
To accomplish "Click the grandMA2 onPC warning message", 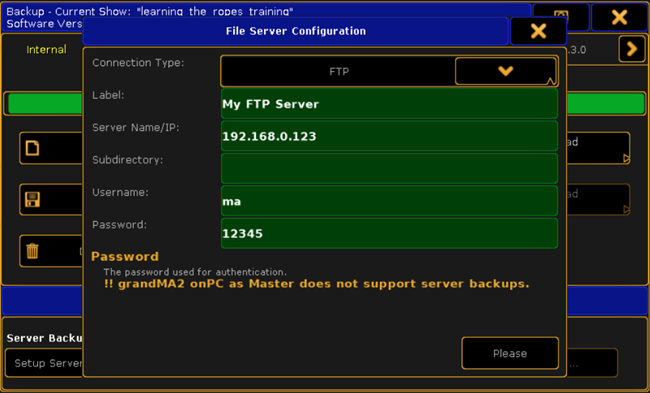I will (x=317, y=284).
